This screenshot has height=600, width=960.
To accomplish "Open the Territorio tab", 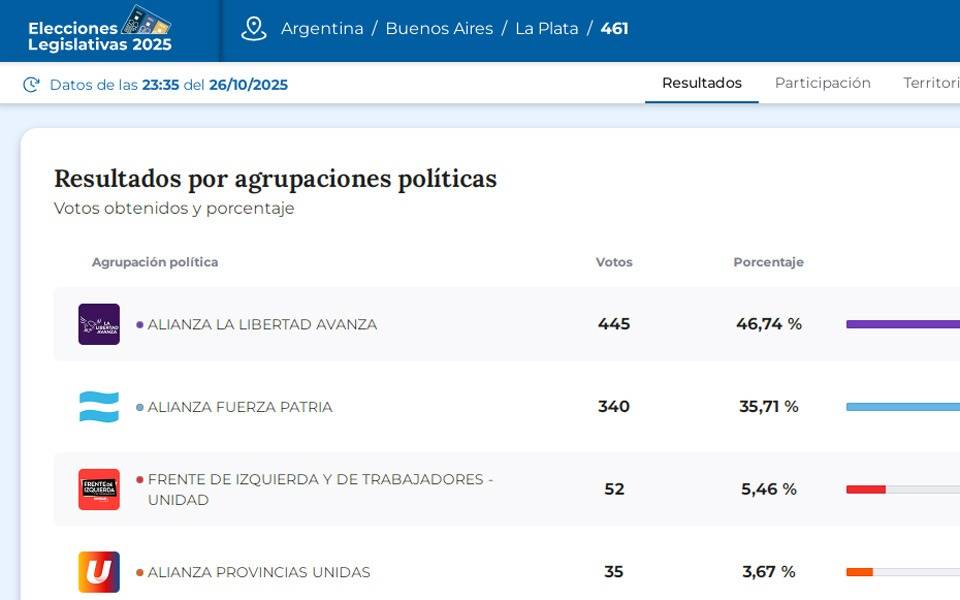I will pyautogui.click(x=930, y=83).
